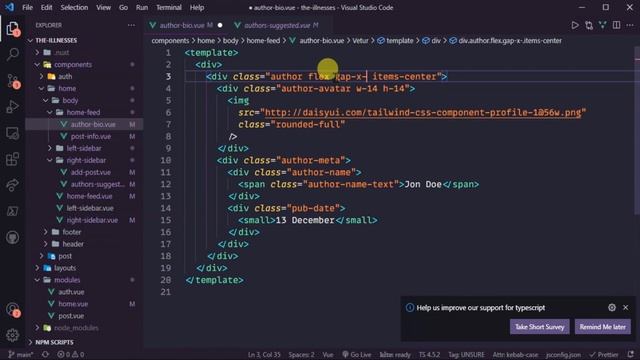The height and width of the screenshot is (360, 640).
Task: Click Ln 3, Col 35 in status bar
Action: coord(264,354)
